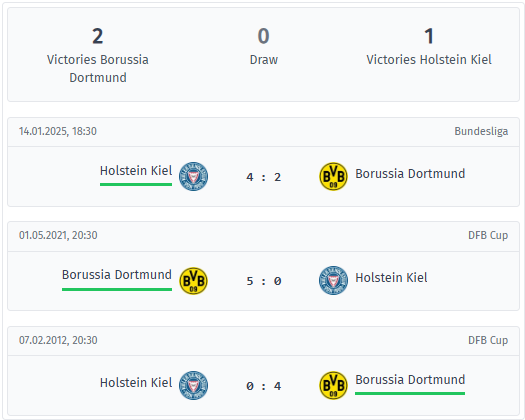Viewport: 525px width, 420px height.
Task: Click Victories Borussia Dortmund count
Action: coord(97,36)
